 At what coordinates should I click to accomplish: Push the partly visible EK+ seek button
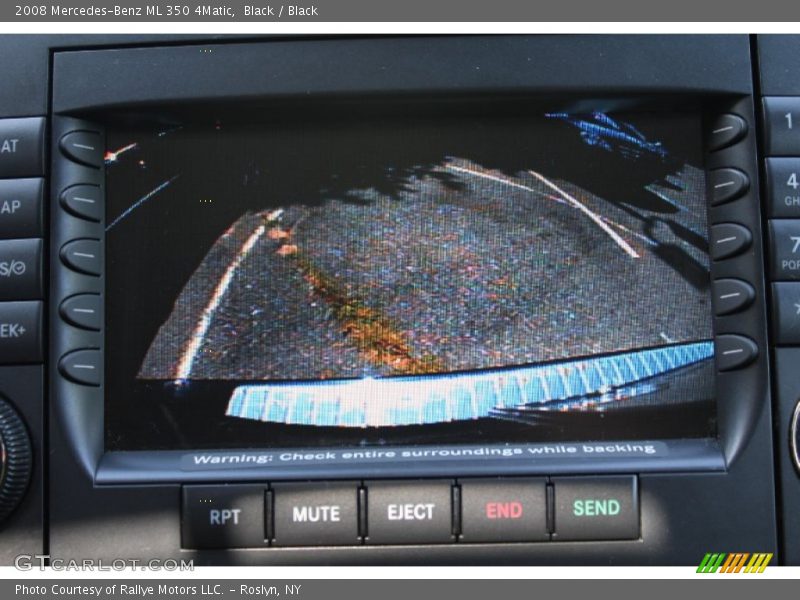coord(20,332)
